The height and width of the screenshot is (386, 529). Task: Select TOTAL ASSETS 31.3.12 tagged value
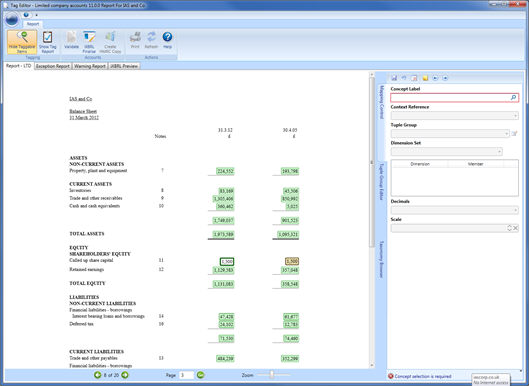pos(223,234)
